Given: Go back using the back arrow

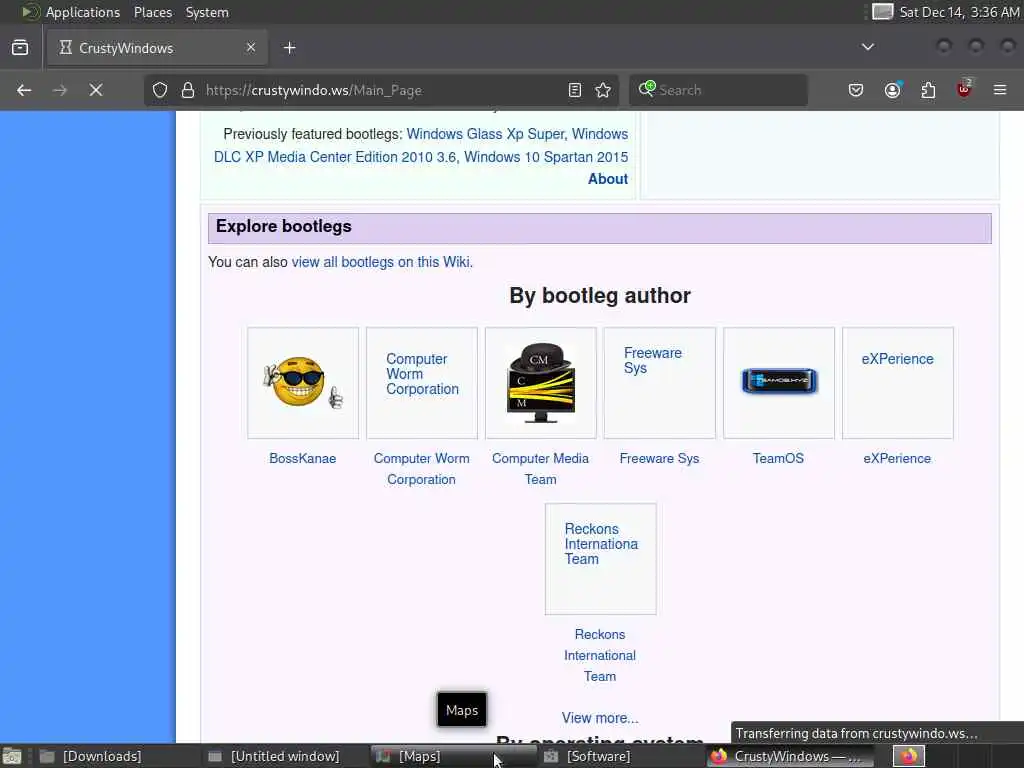Looking at the screenshot, I should coord(24,90).
